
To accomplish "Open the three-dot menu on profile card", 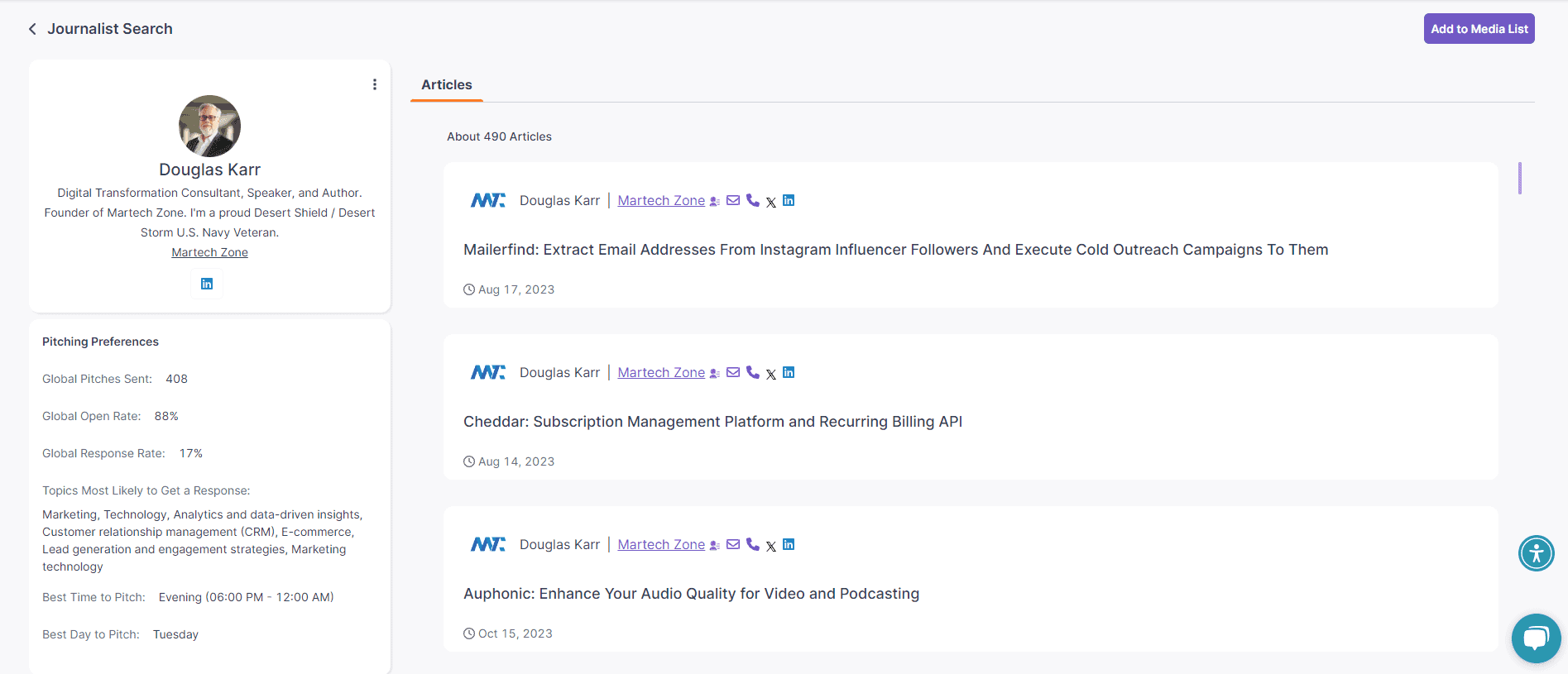I will click(375, 84).
